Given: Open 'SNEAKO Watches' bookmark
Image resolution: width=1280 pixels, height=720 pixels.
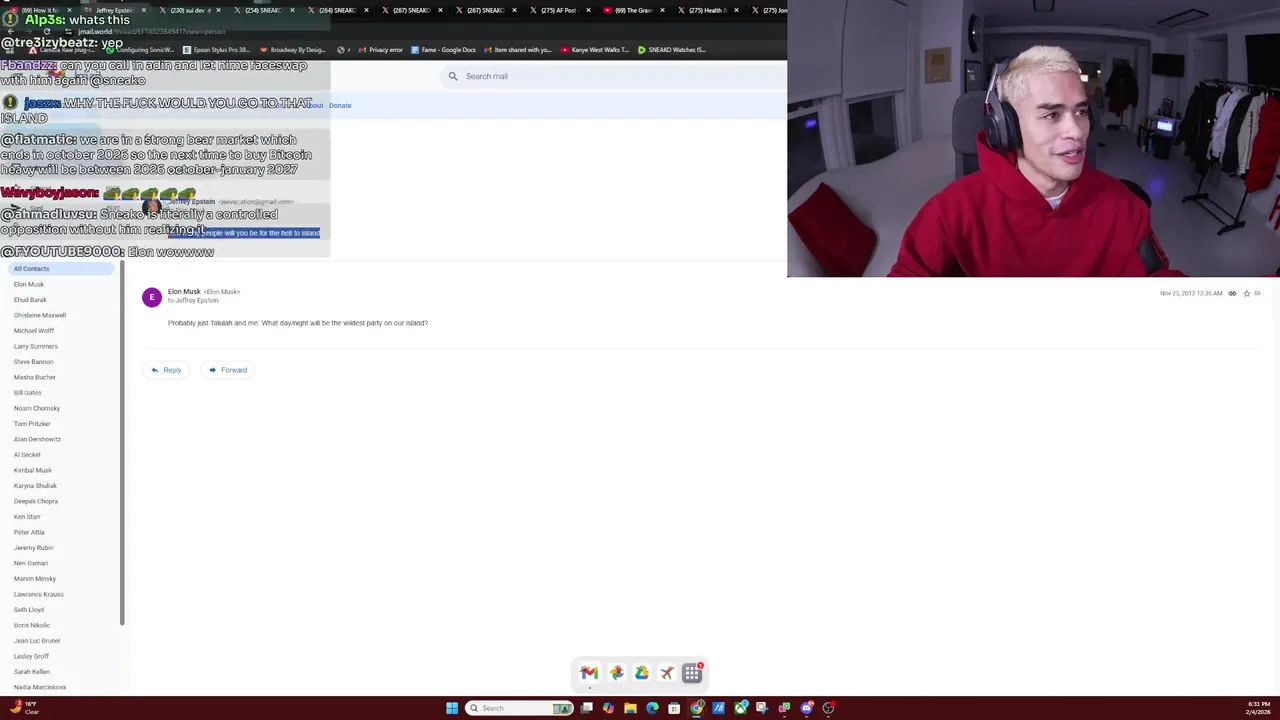Looking at the screenshot, I should pos(672,50).
